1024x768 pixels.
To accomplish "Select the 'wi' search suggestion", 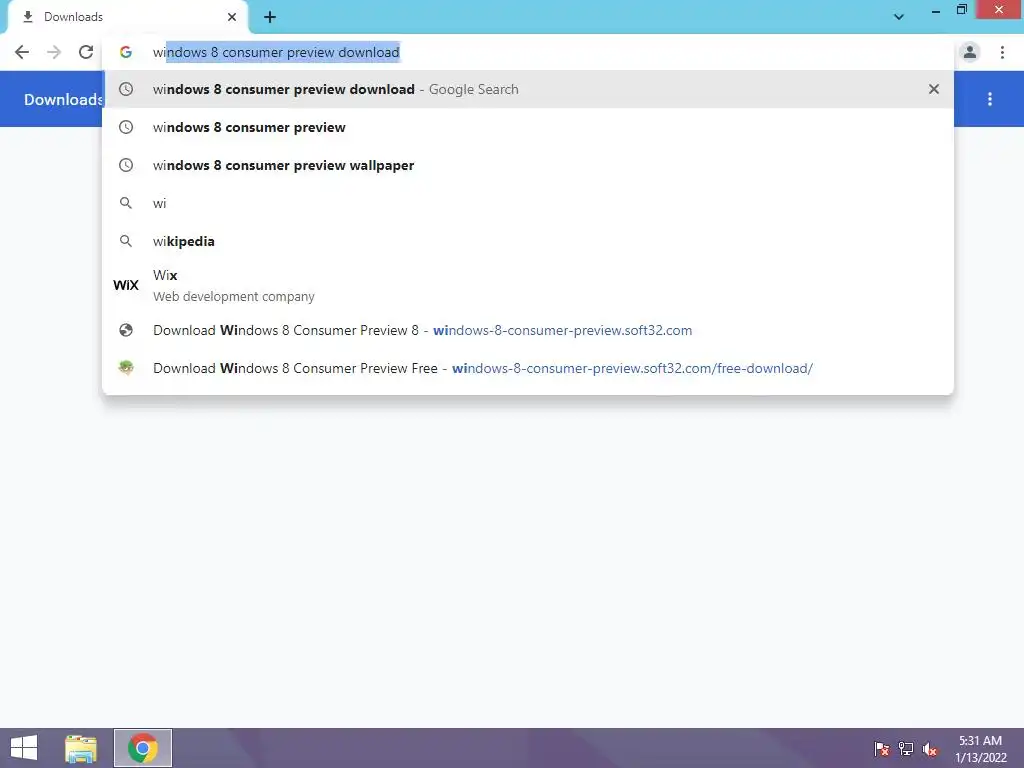I will [528, 203].
